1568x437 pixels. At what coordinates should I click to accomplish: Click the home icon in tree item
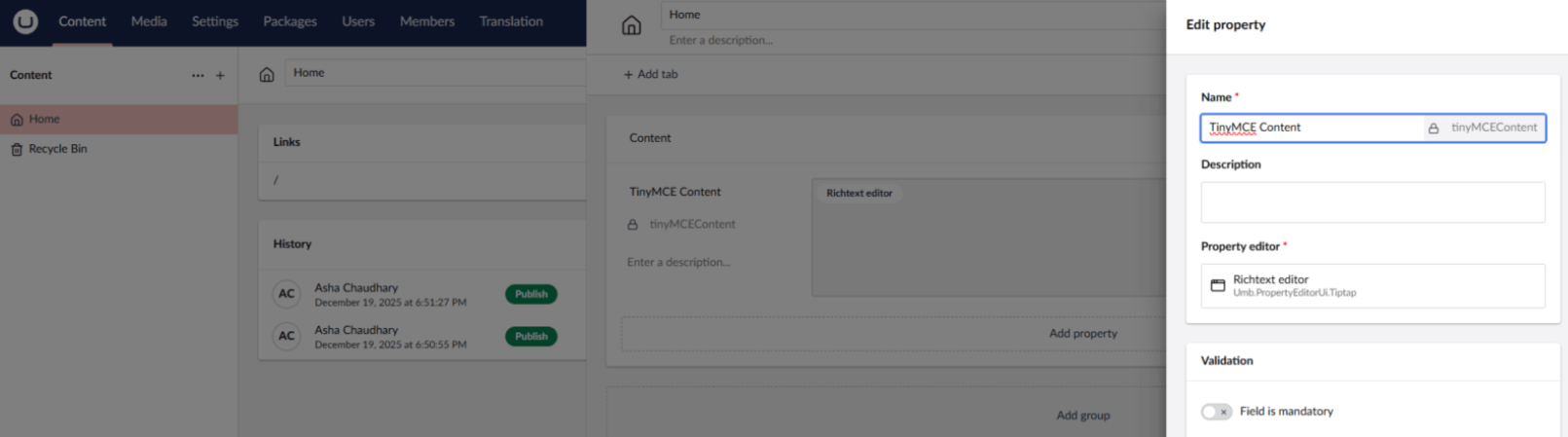tap(17, 120)
